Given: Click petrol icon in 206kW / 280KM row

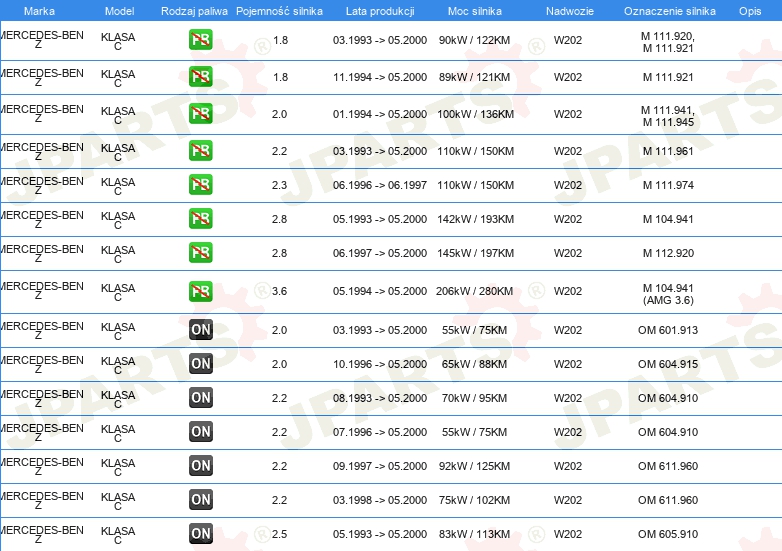Looking at the screenshot, I should click(200, 291).
